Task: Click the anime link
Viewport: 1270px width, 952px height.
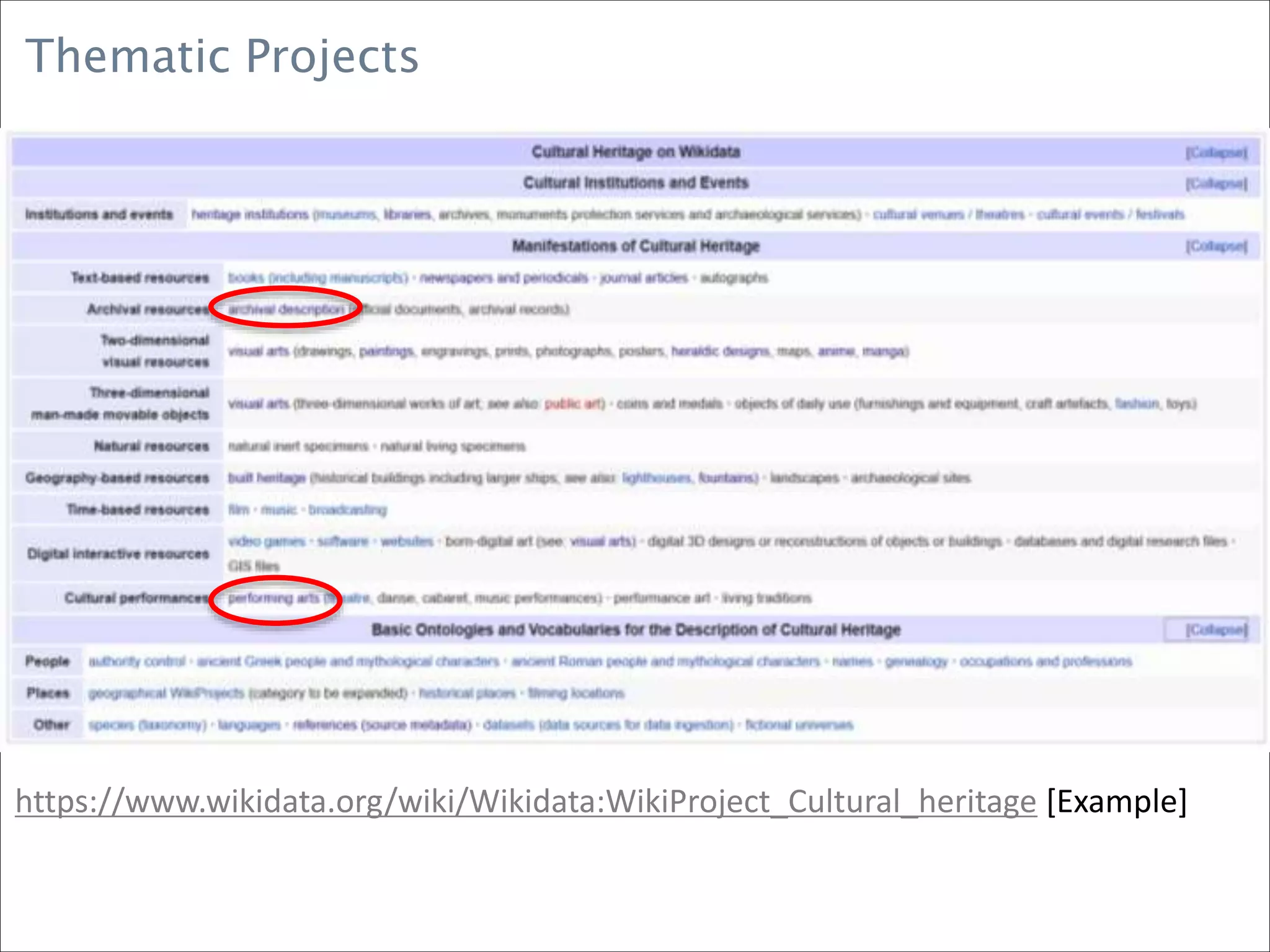Action: 836,351
